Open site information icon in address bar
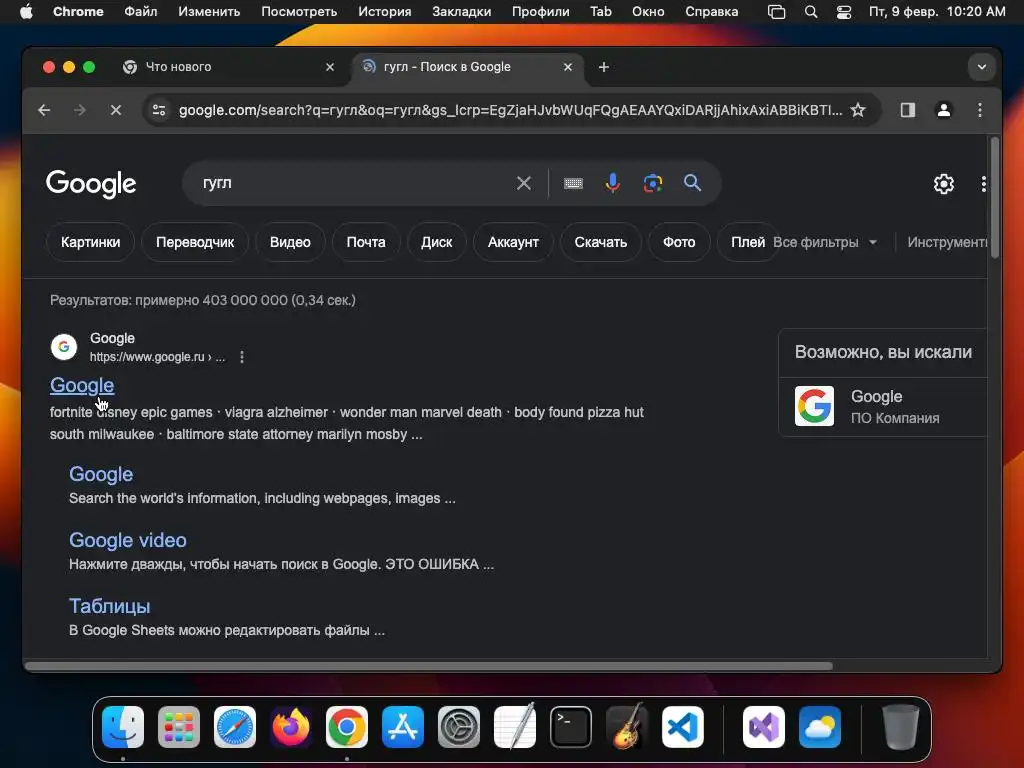 [159, 110]
